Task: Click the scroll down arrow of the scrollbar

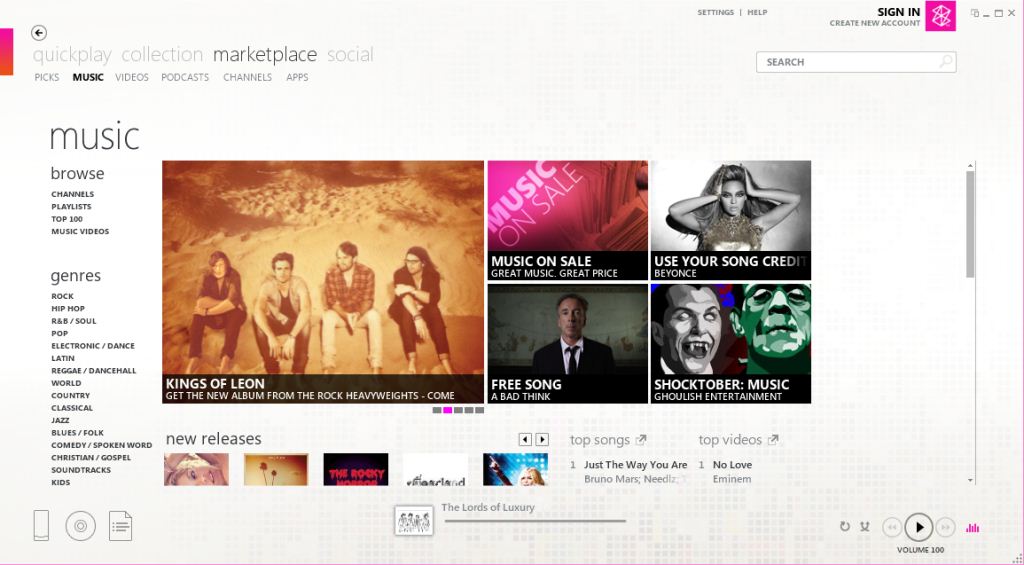Action: (970, 480)
